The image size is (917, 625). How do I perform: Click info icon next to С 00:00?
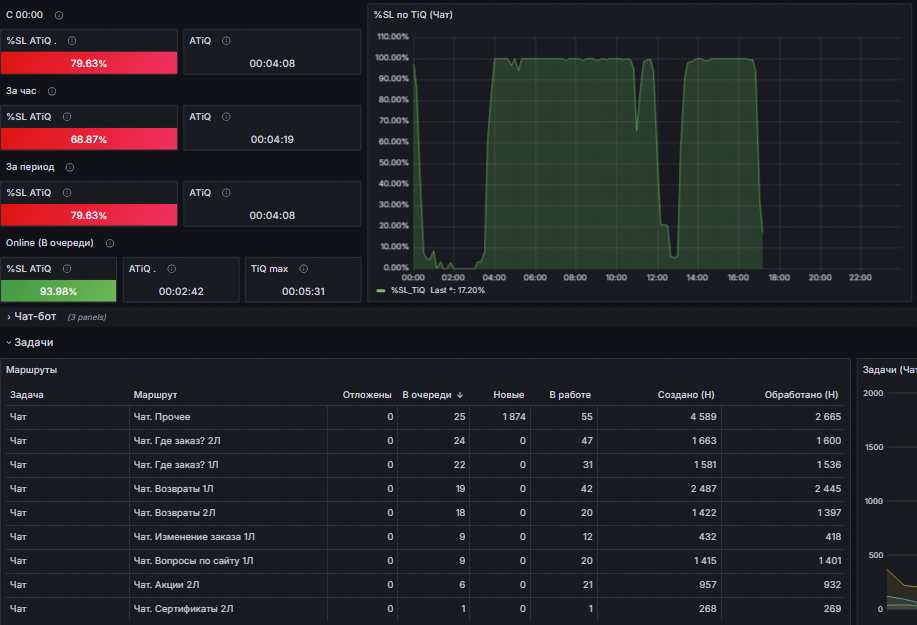[59, 15]
